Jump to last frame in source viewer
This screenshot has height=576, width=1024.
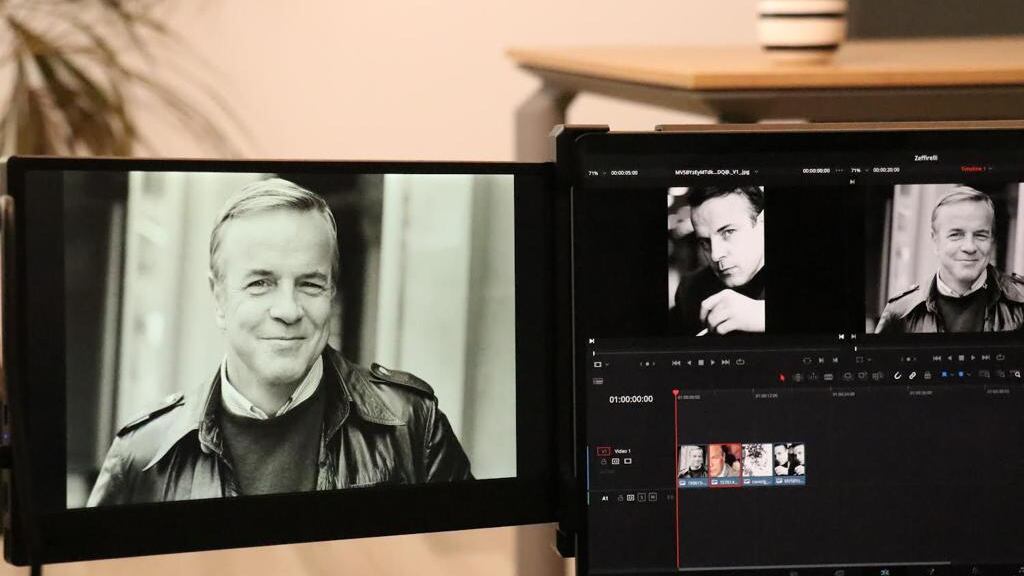pyautogui.click(x=726, y=362)
